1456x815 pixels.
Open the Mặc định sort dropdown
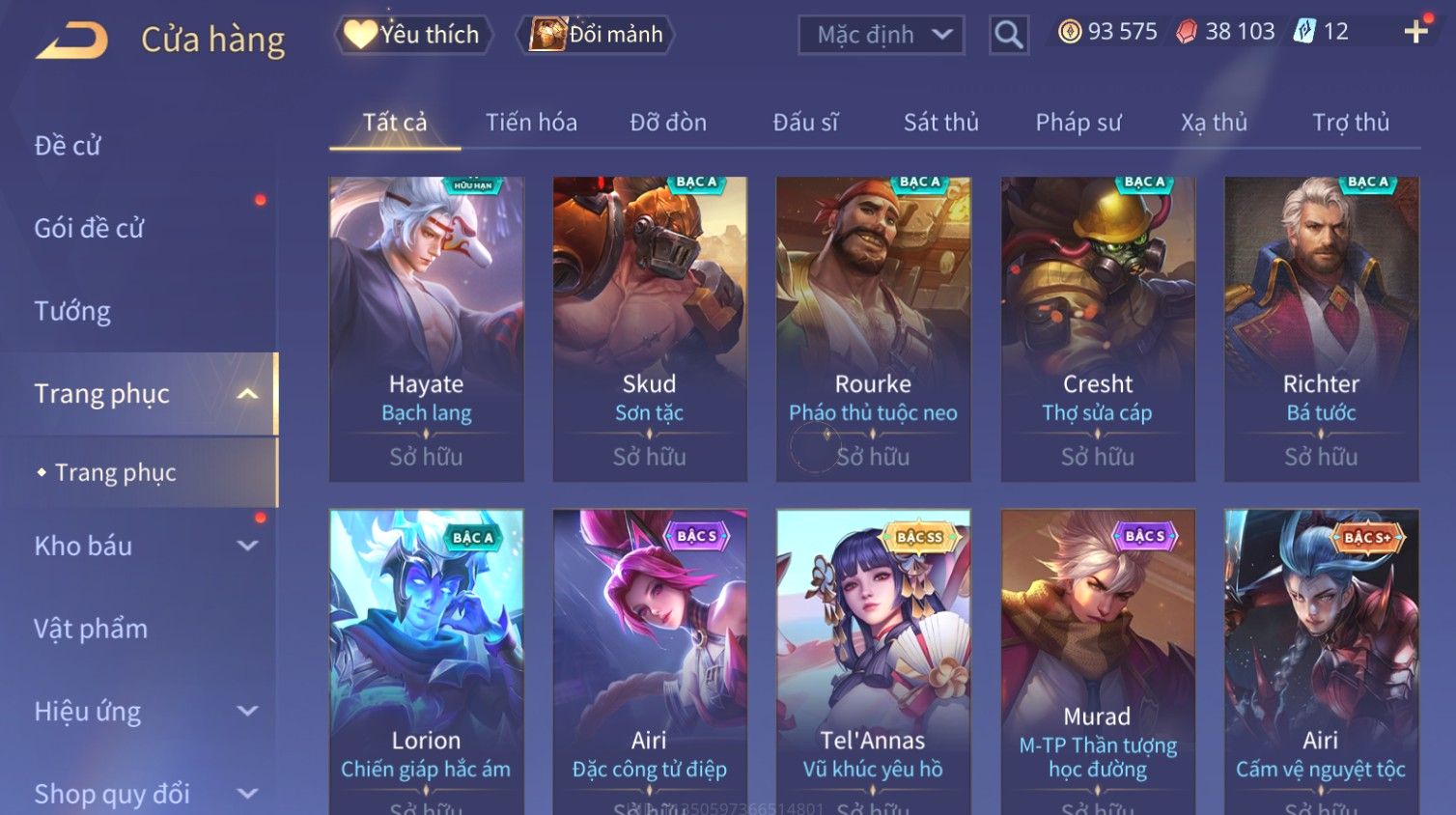point(881,35)
